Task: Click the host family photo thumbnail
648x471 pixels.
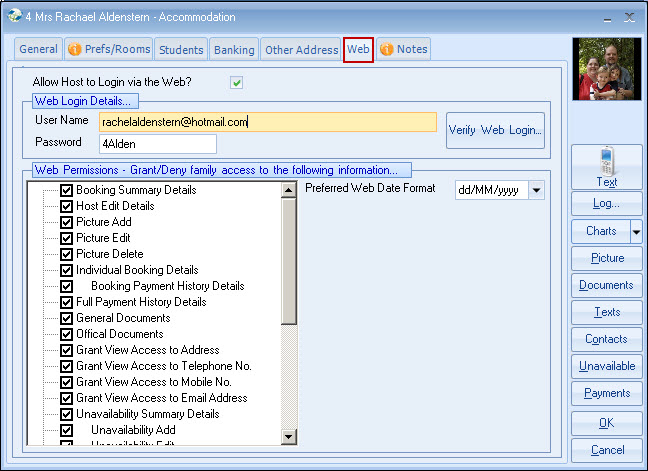Action: (607, 69)
